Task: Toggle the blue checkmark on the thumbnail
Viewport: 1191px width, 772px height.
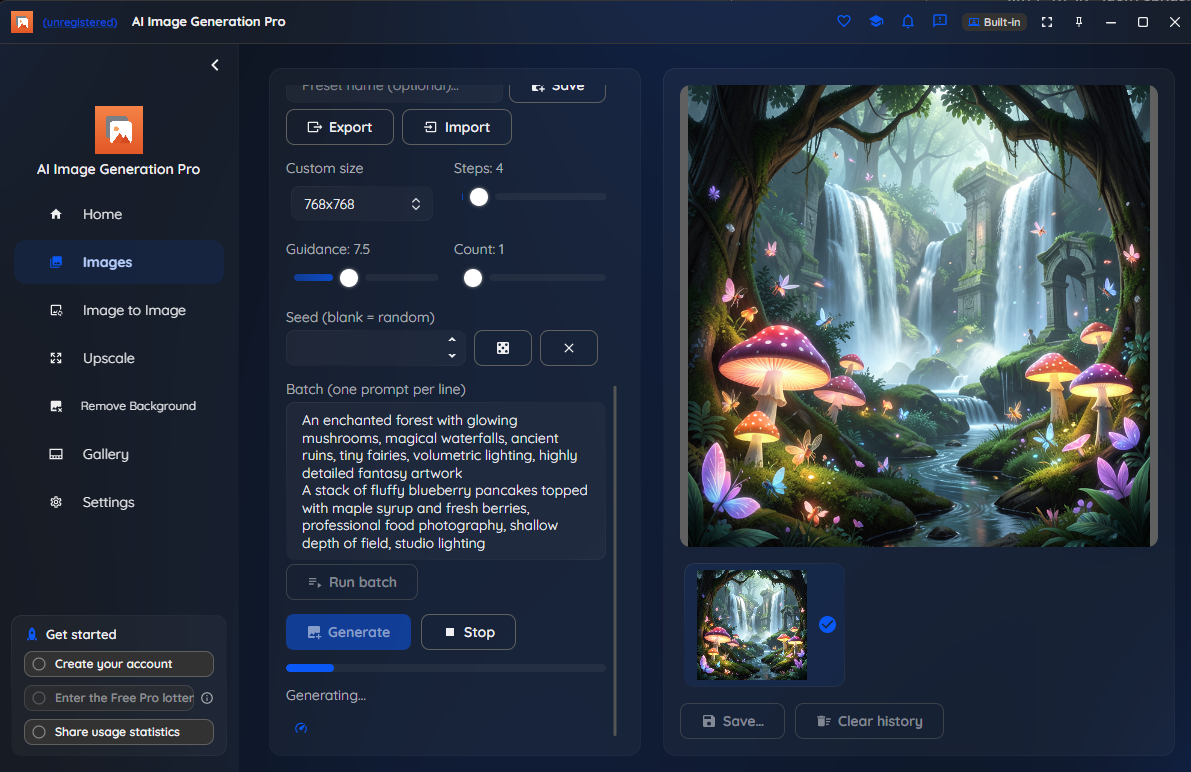Action: point(827,625)
